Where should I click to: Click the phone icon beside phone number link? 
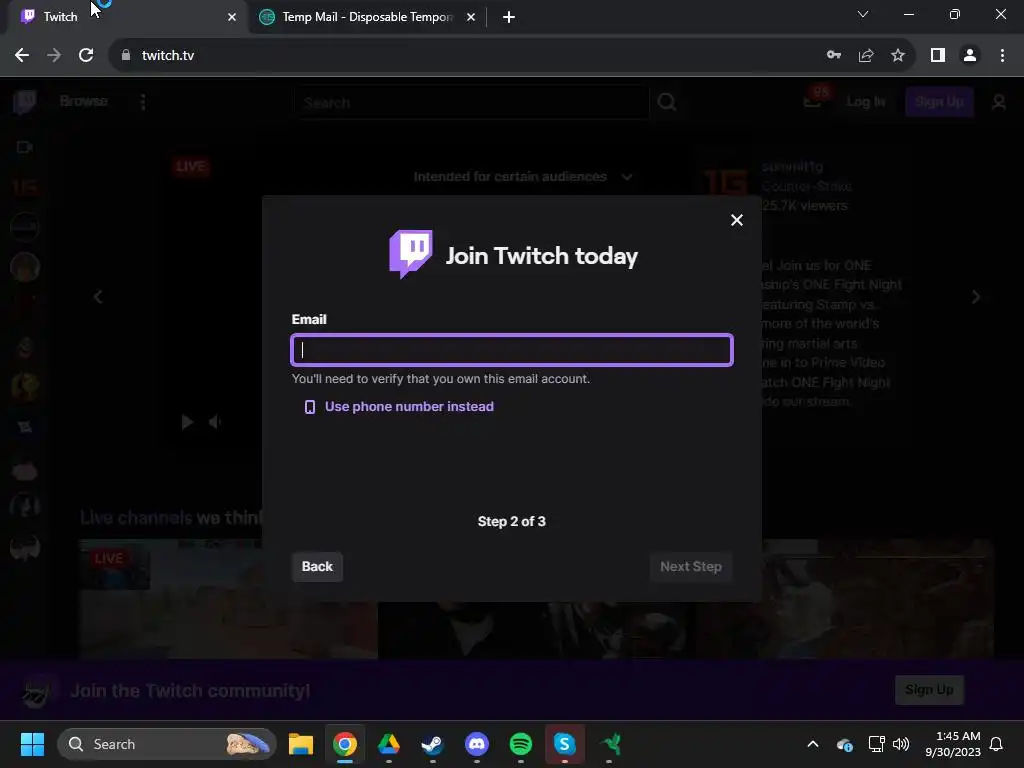point(310,407)
